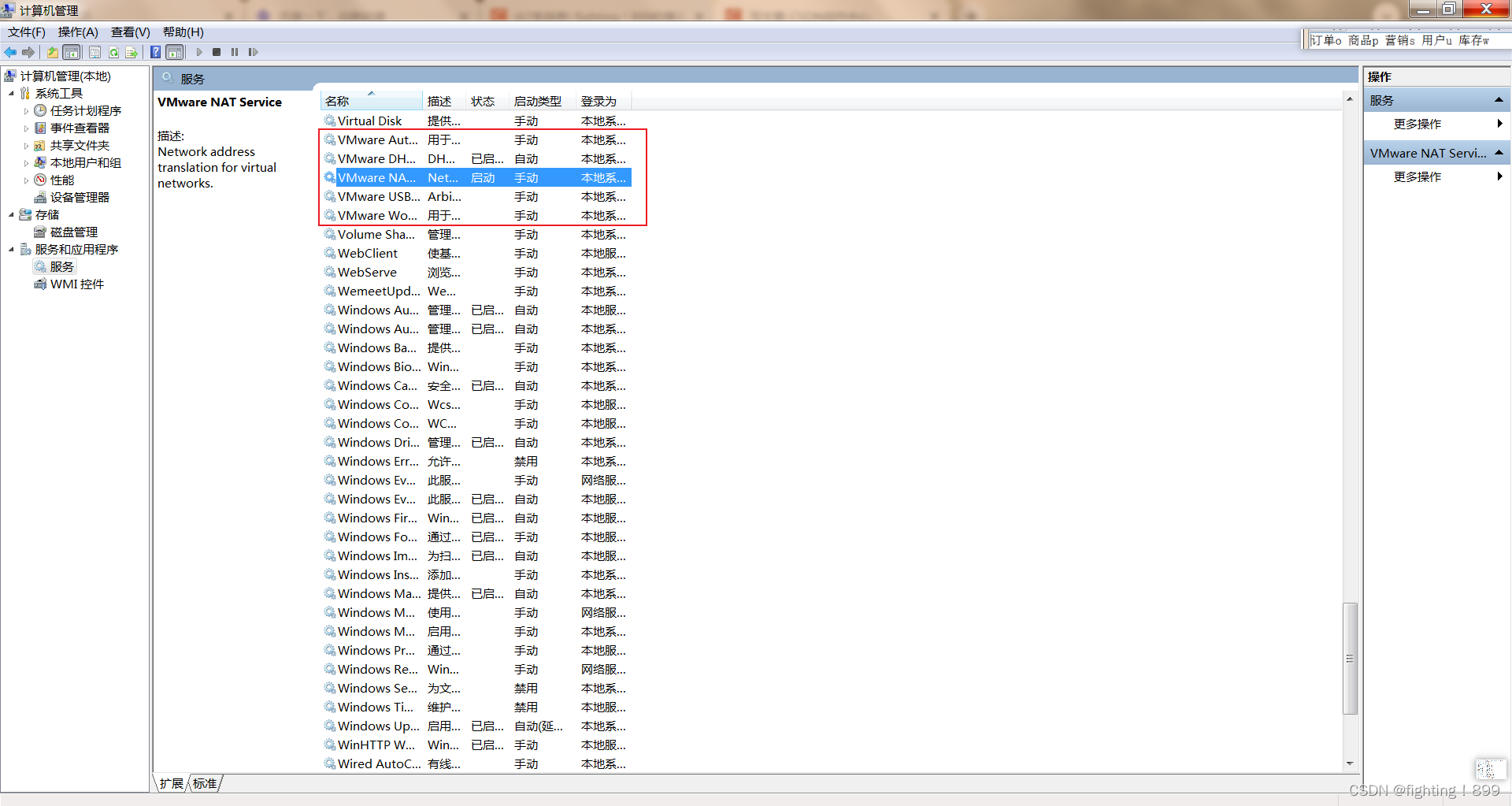Expand the 事件查看器 node
Image resolution: width=1512 pixels, height=806 pixels.
[x=26, y=128]
